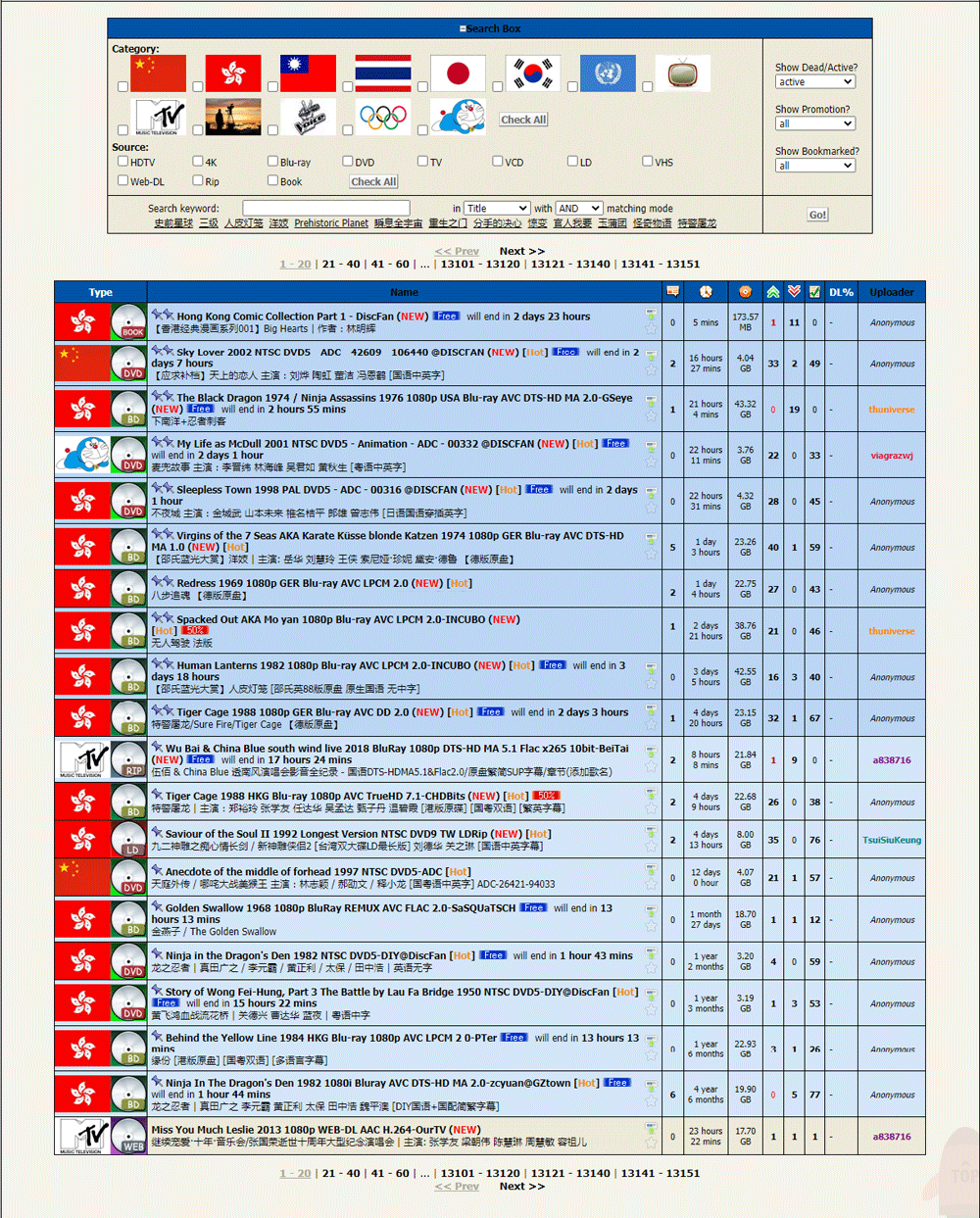The image size is (980, 1218).
Task: Click The Voice microphone category icon
Action: [308, 118]
